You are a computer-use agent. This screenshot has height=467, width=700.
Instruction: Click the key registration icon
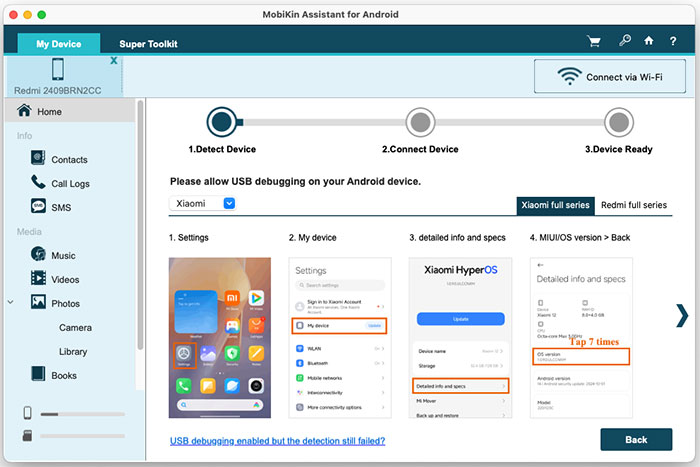click(x=625, y=41)
